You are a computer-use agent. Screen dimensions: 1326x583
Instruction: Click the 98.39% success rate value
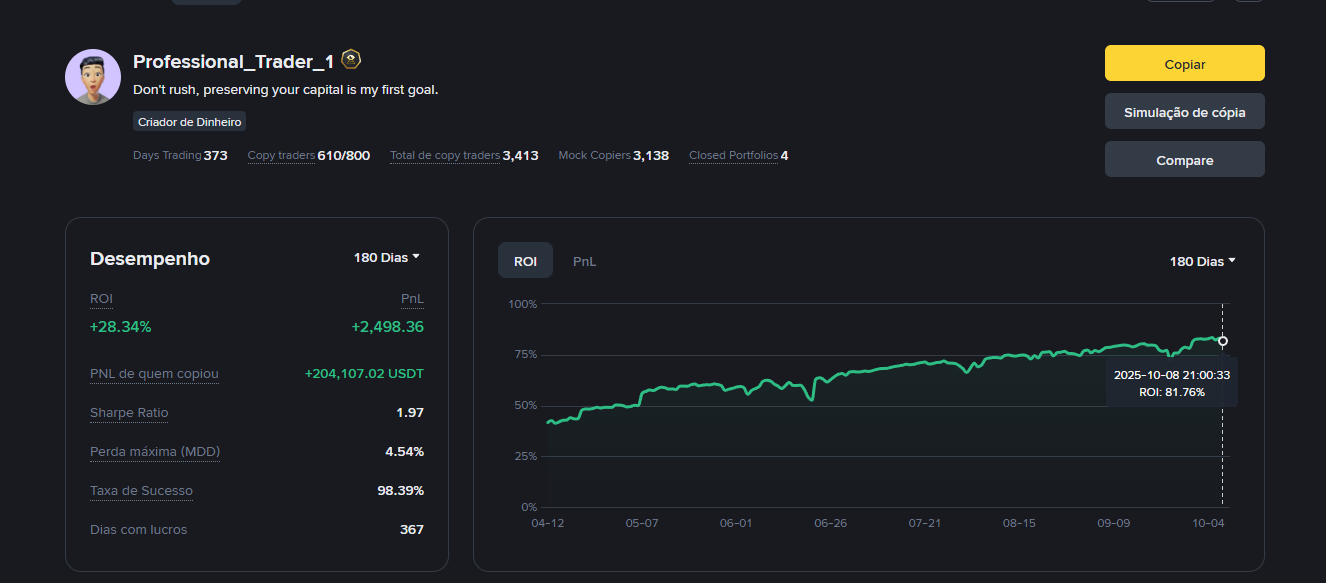coord(400,491)
